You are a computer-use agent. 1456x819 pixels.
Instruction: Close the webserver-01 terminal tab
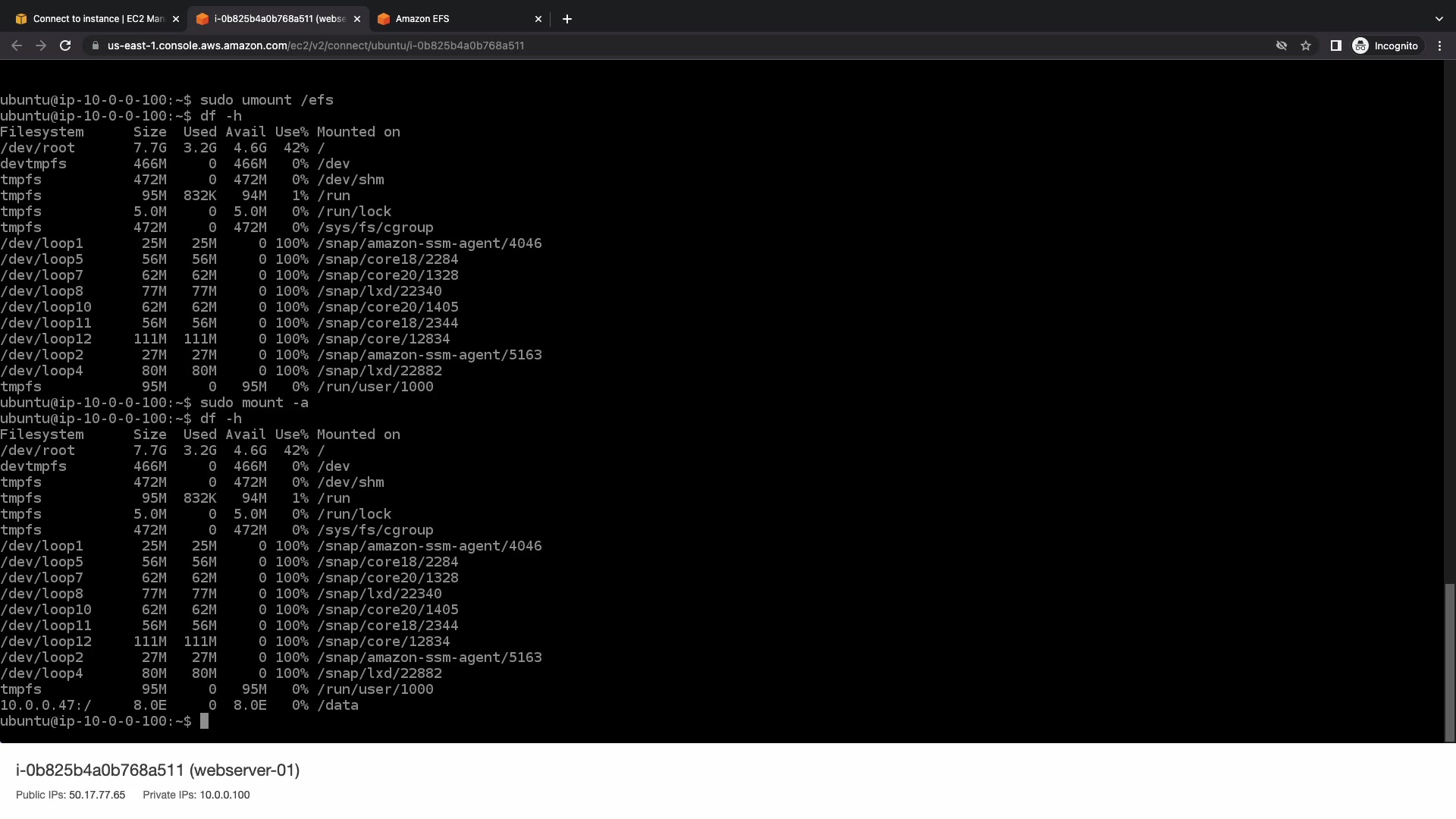point(357,19)
